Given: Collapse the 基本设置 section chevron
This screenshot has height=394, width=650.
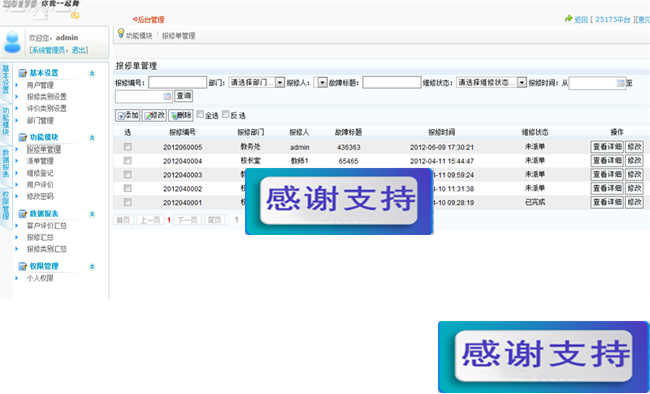Looking at the screenshot, I should [92, 73].
